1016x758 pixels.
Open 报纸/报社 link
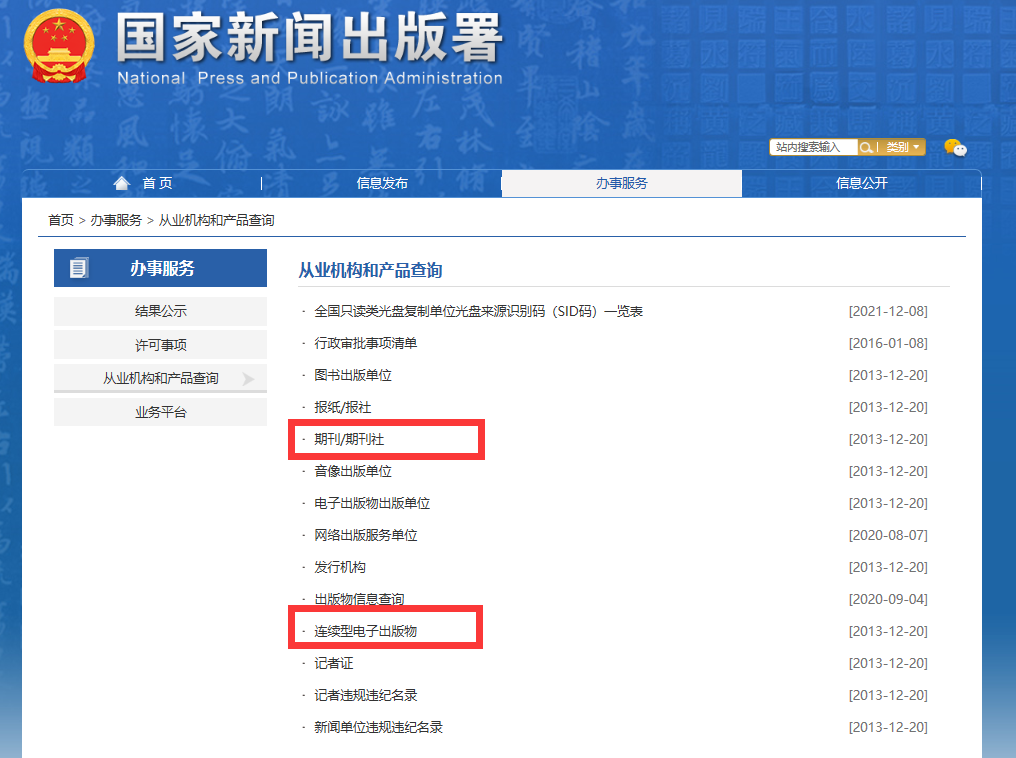(342, 408)
